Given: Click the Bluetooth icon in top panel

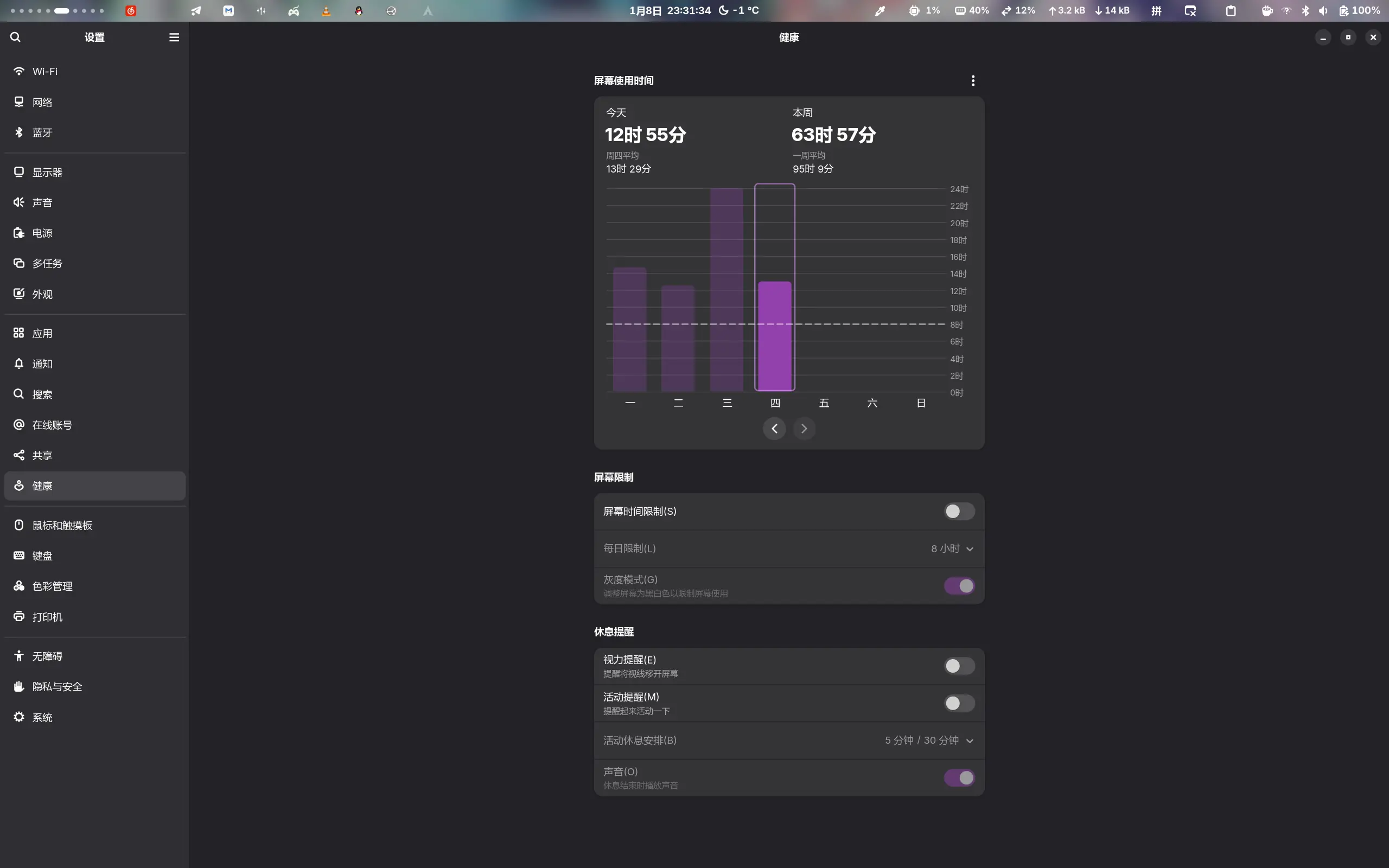Looking at the screenshot, I should [1305, 10].
